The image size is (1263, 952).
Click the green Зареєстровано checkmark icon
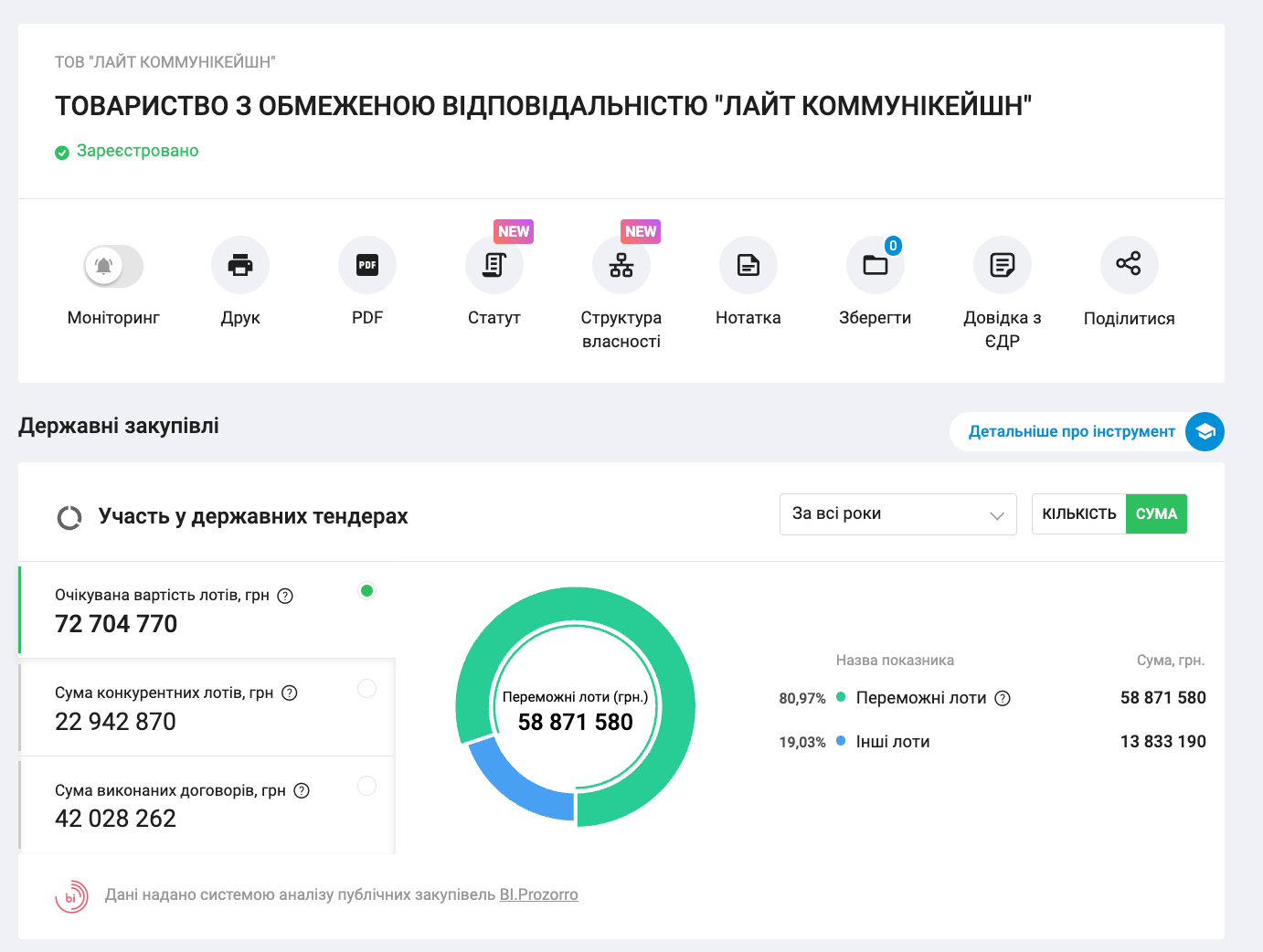point(62,153)
